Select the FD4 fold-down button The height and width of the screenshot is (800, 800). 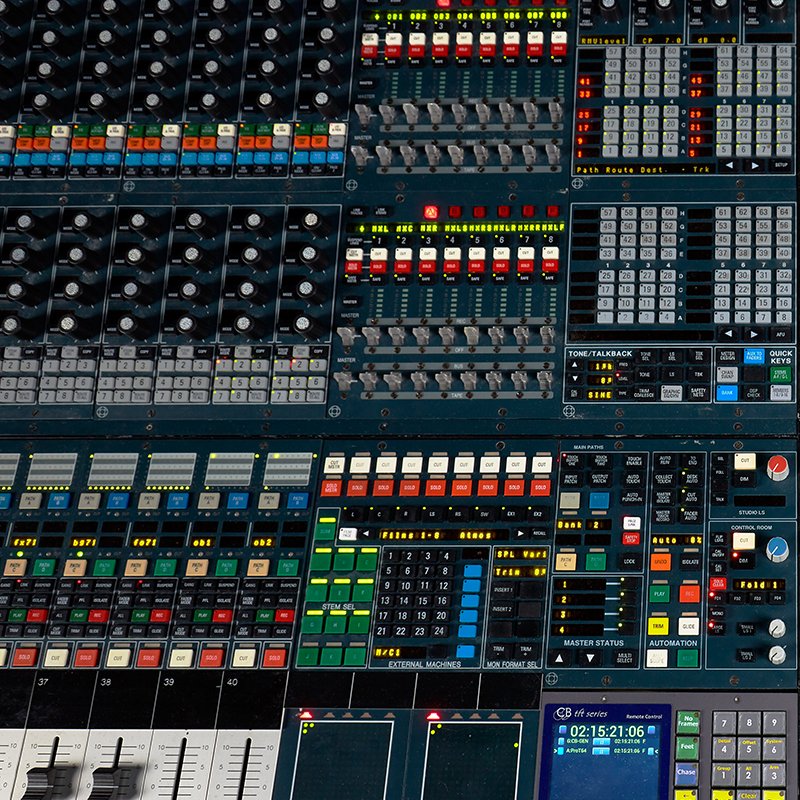click(777, 598)
